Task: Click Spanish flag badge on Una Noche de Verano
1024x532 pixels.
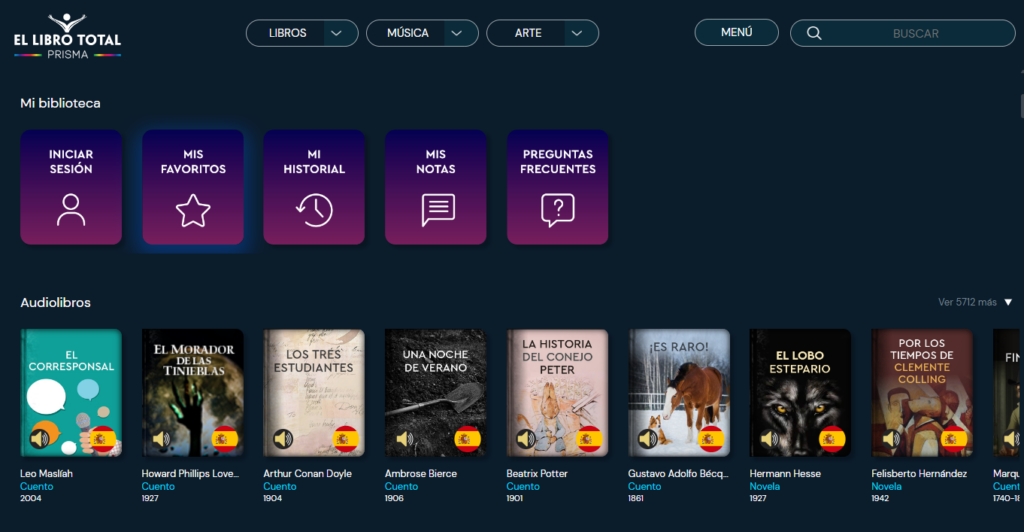Action: pos(467,439)
